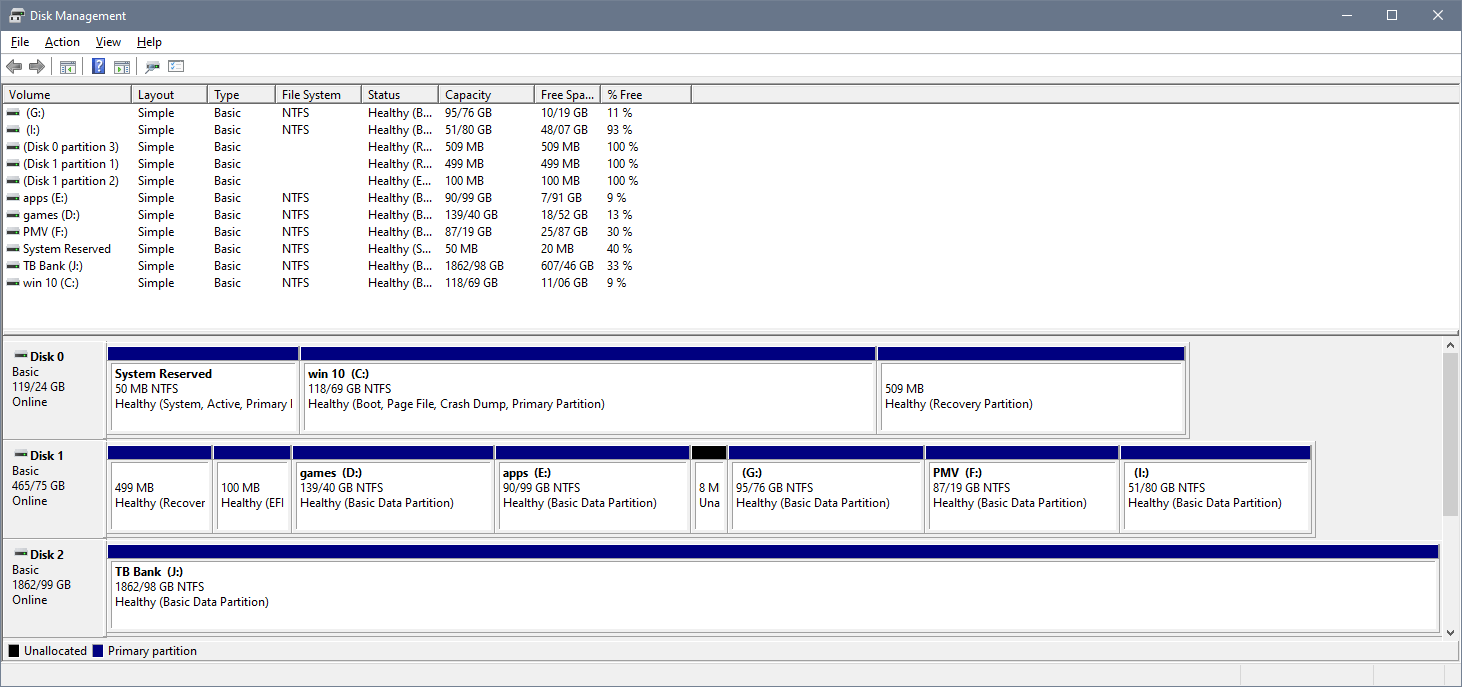Click the 40 % value in System Reserved row
Viewport: 1462px width, 687px height.
(619, 249)
